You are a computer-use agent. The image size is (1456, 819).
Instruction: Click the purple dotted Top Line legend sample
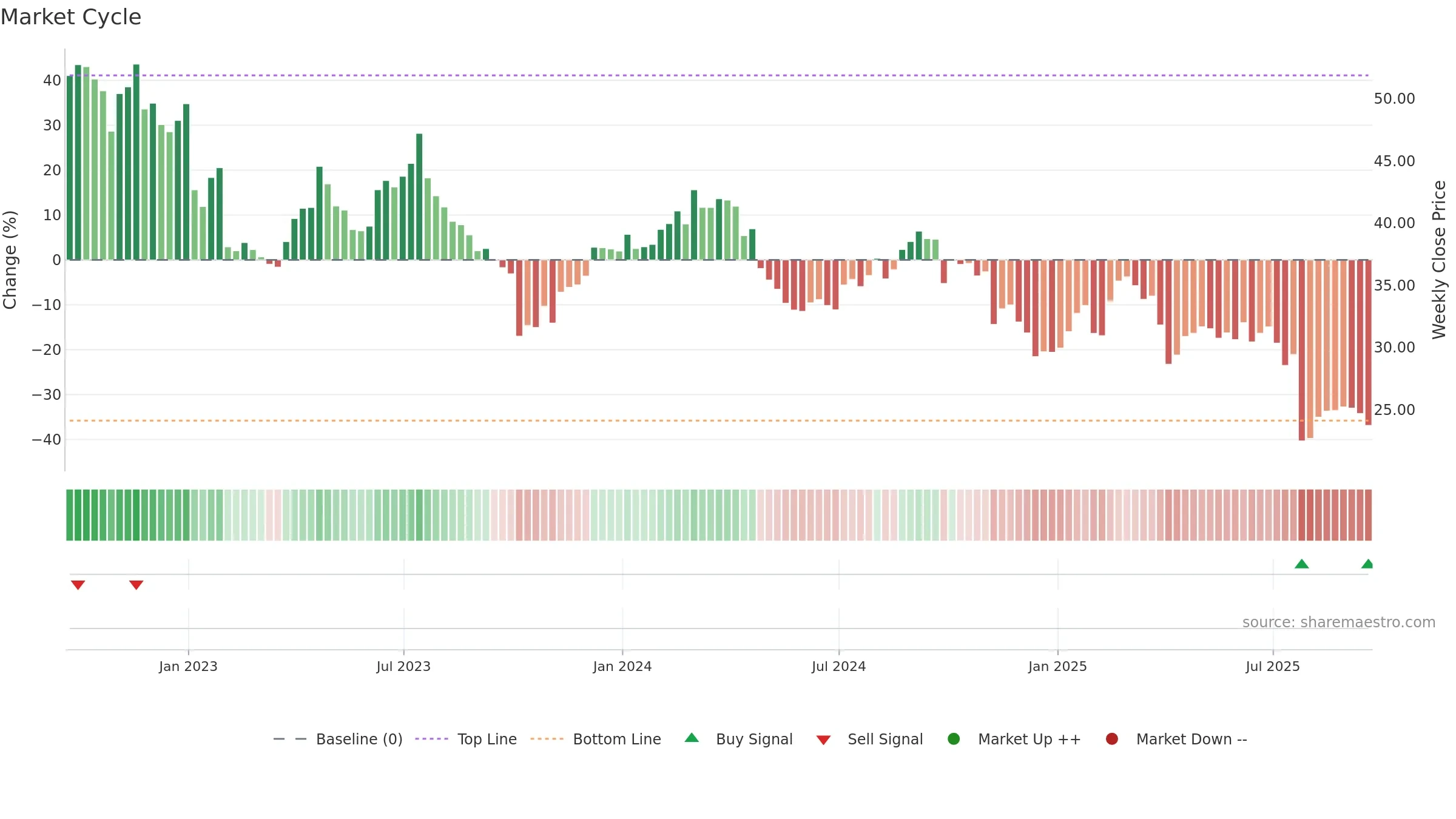tap(431, 739)
